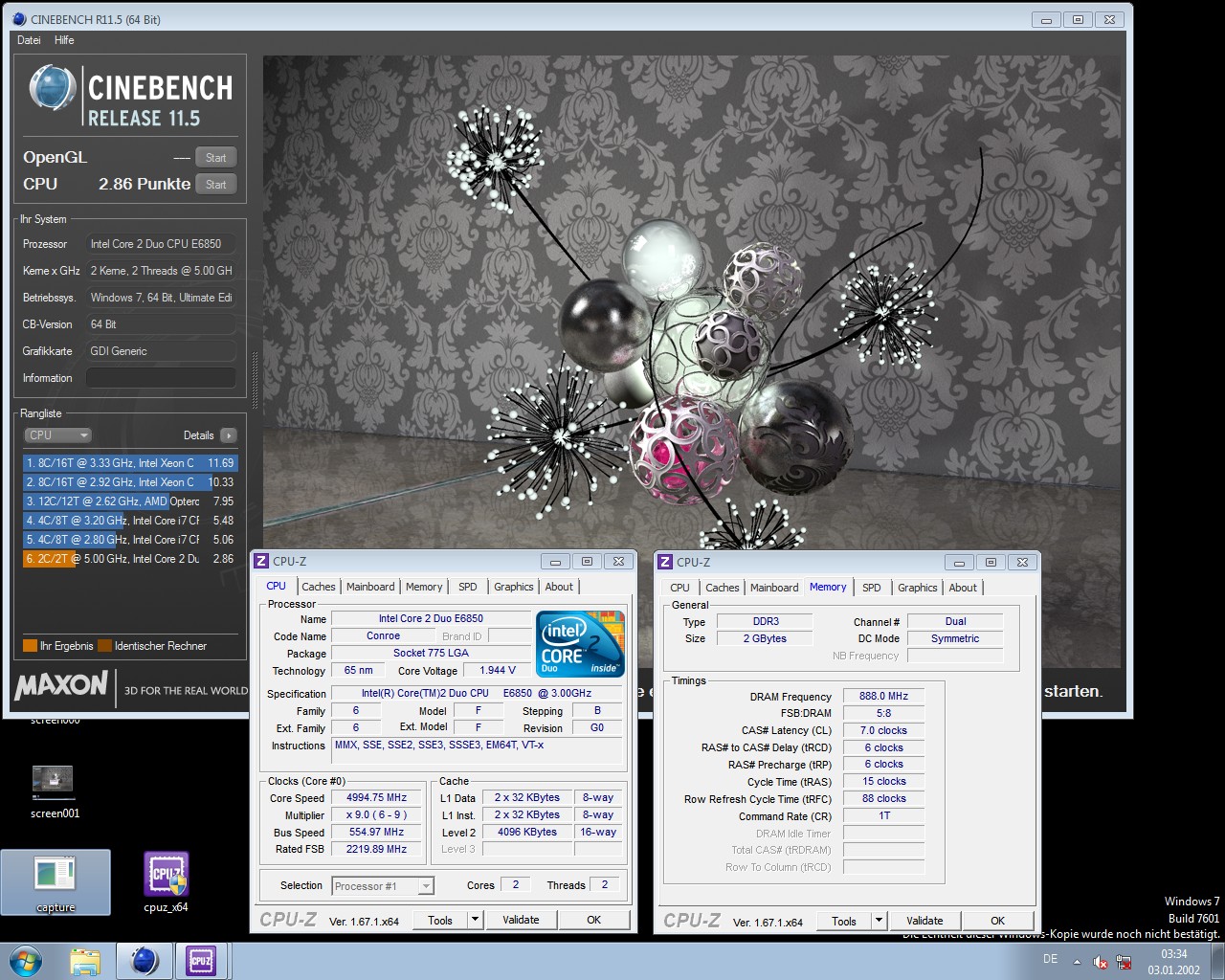
Task: Switch to Mainboard tab in left CPU-Z window
Action: click(370, 587)
